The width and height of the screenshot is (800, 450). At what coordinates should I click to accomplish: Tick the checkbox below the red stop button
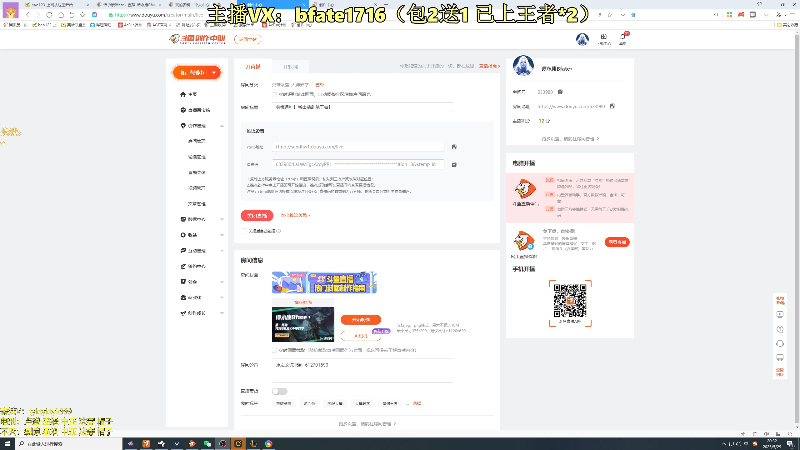point(244,231)
